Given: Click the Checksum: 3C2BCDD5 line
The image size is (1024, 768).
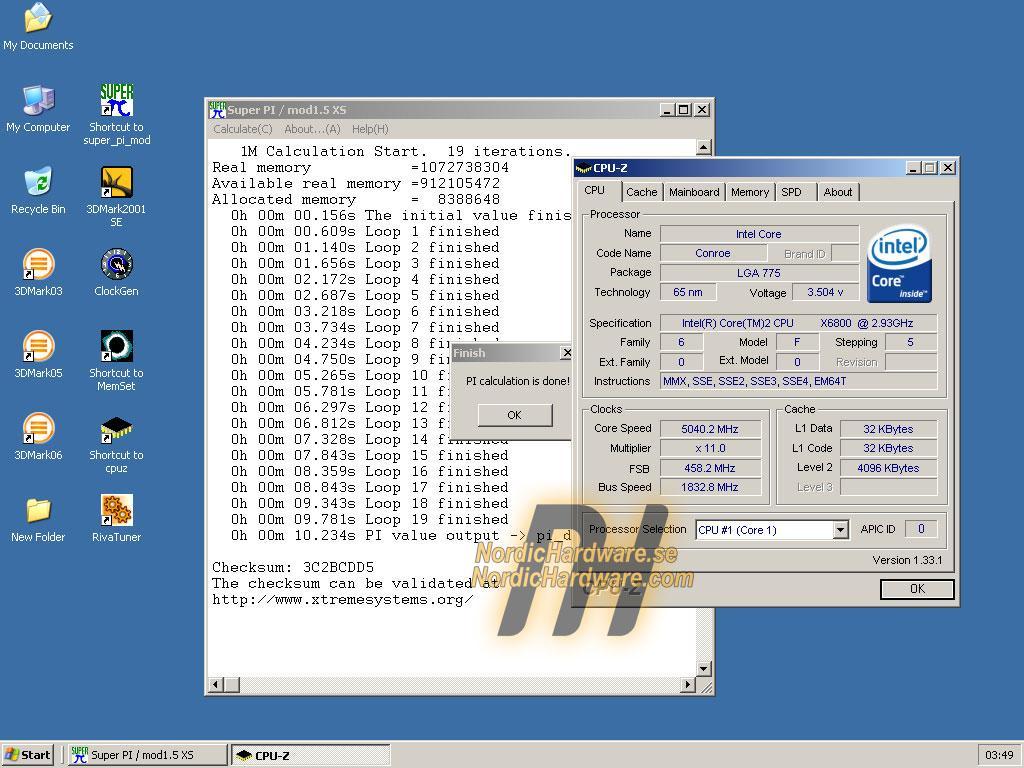Looking at the screenshot, I should pyautogui.click(x=293, y=567).
